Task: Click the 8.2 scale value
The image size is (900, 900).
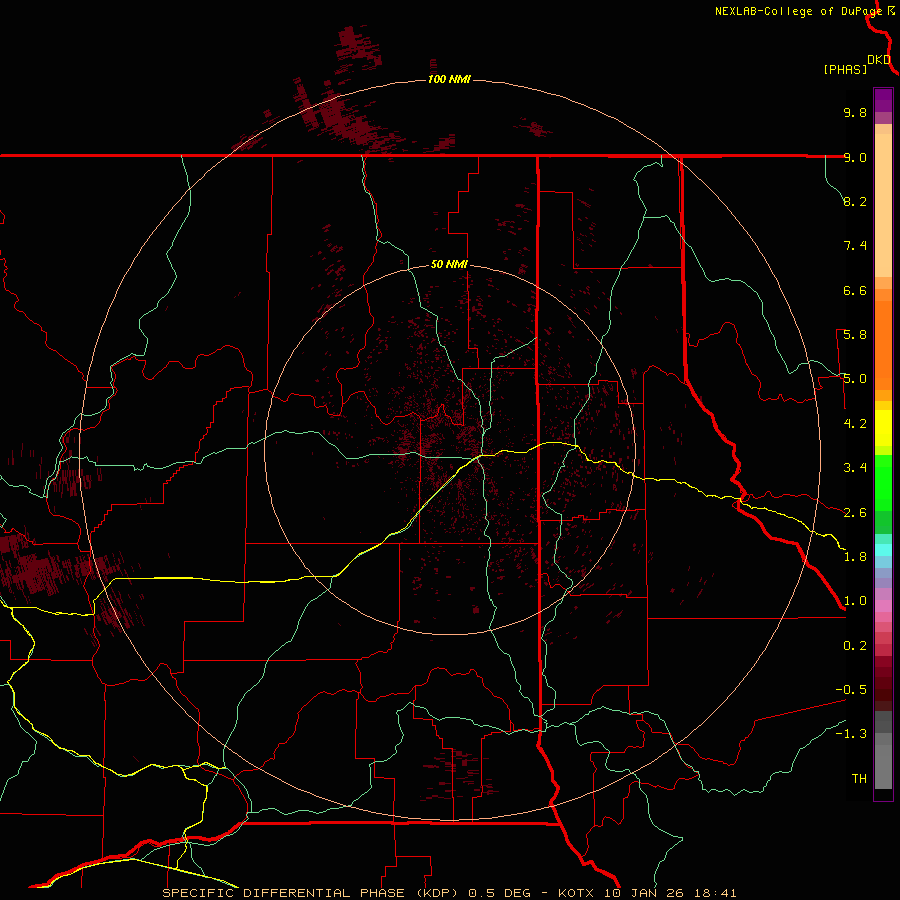Action: [x=855, y=201]
